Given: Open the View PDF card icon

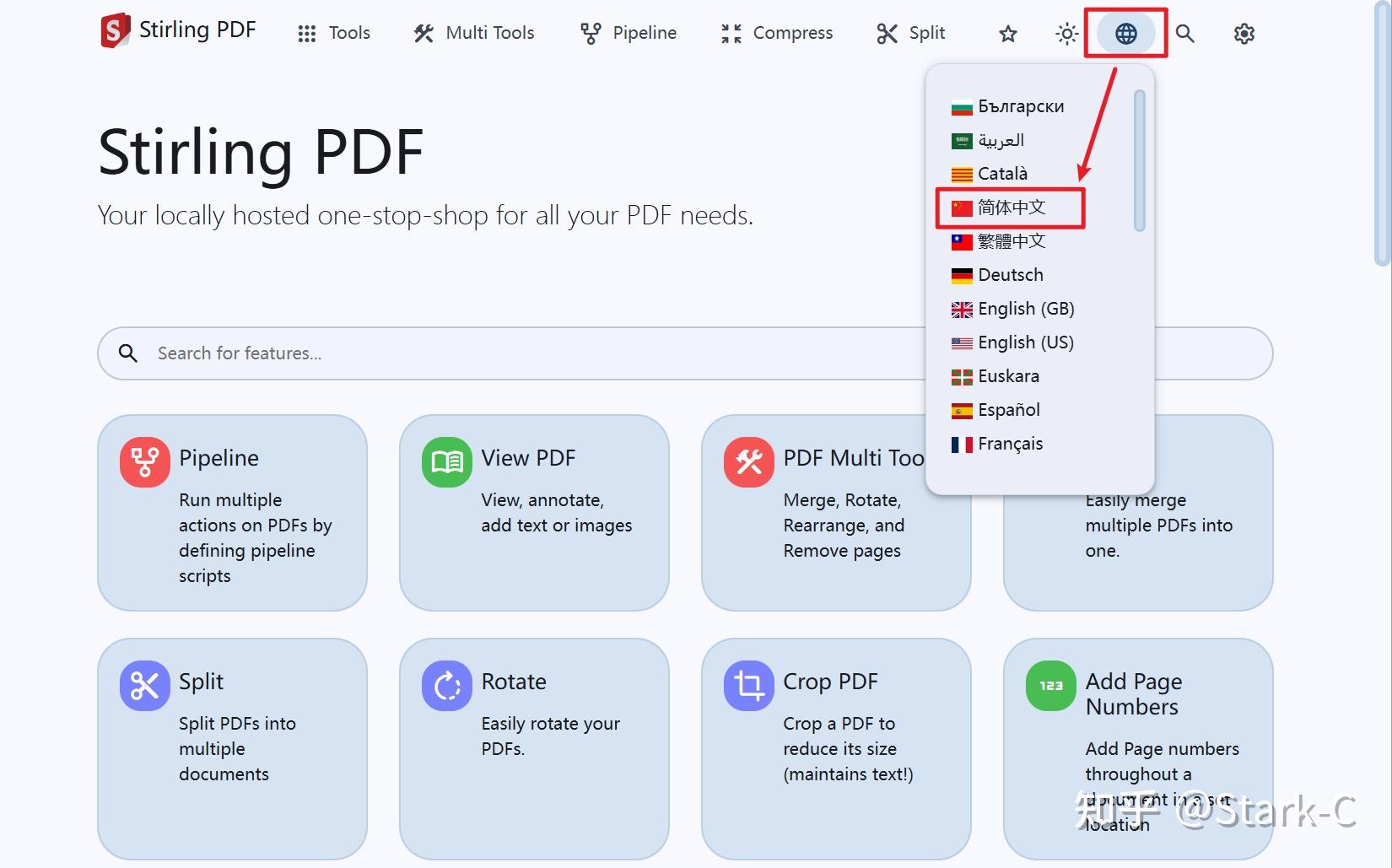Looking at the screenshot, I should tap(447, 461).
